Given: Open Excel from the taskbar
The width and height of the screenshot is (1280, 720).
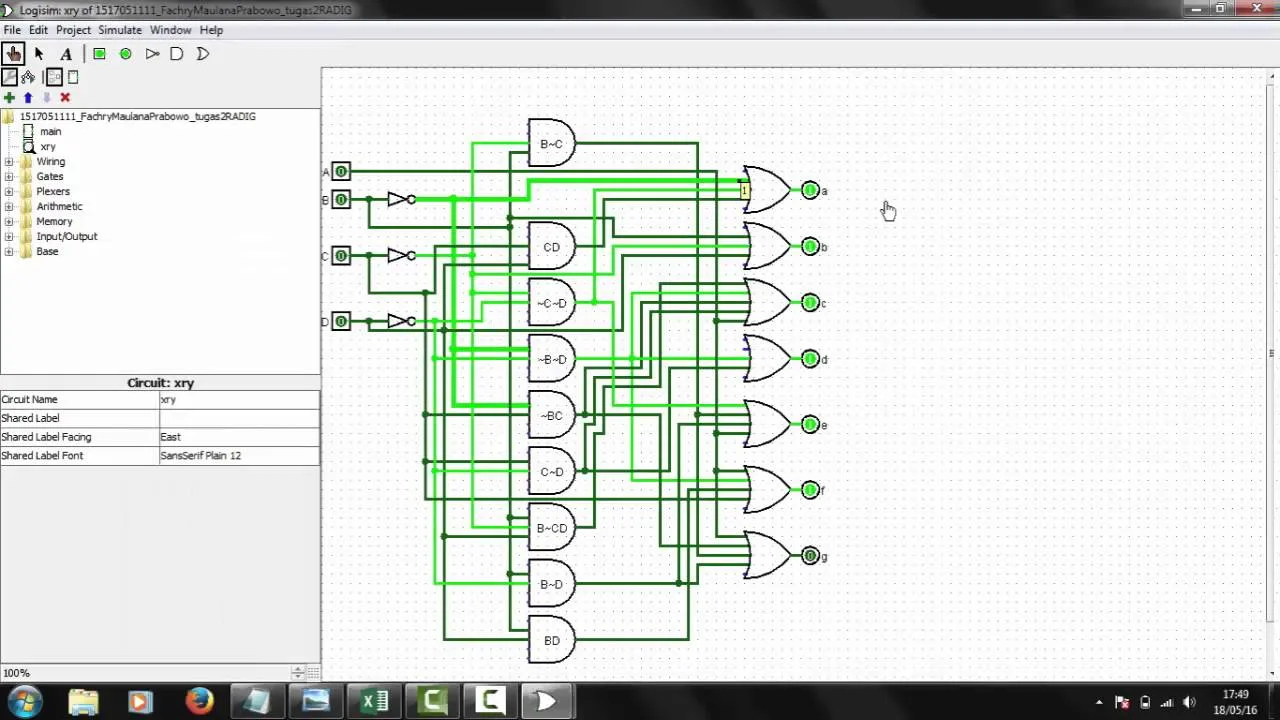Looking at the screenshot, I should click(375, 702).
